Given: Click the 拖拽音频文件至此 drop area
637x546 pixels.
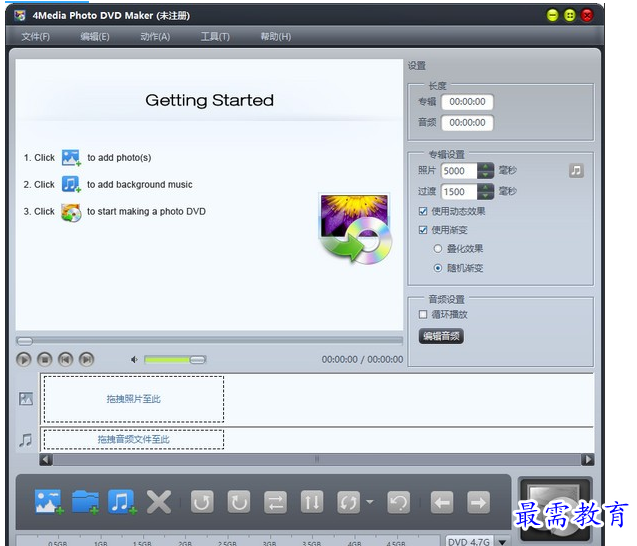Looking at the screenshot, I should coord(134,440).
